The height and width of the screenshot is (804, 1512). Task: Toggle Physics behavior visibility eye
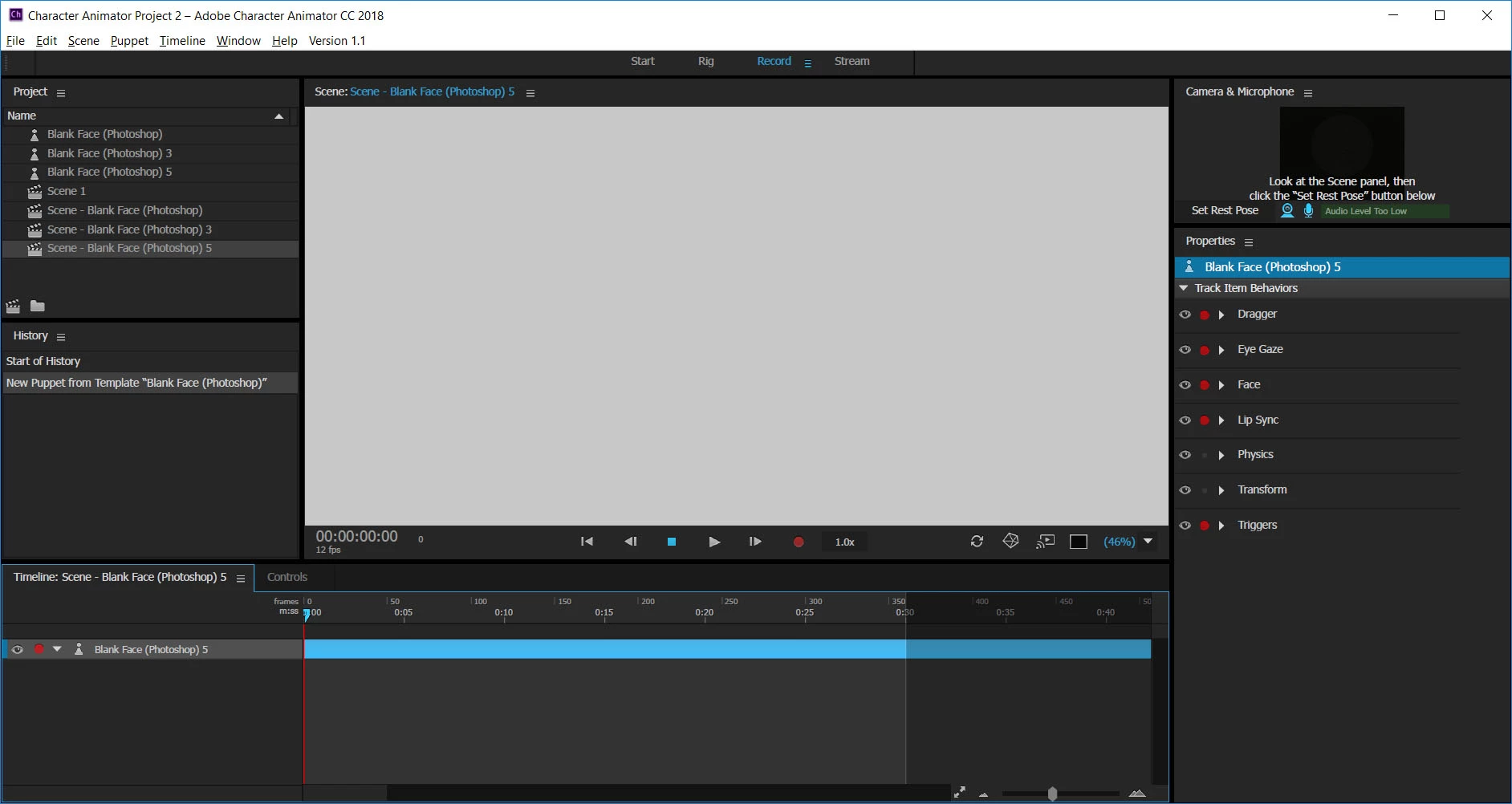click(x=1185, y=455)
